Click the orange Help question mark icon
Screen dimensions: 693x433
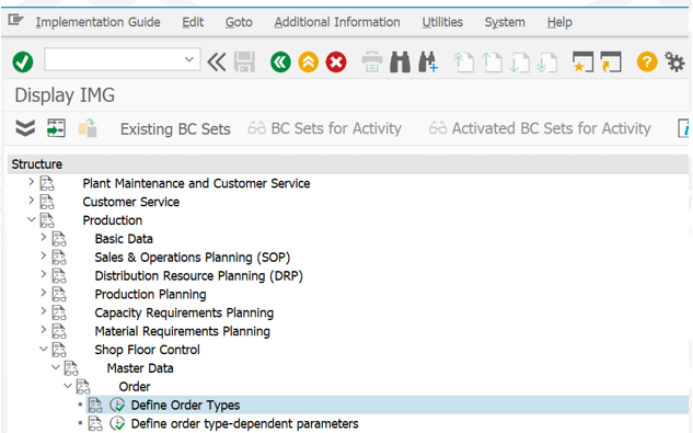647,62
